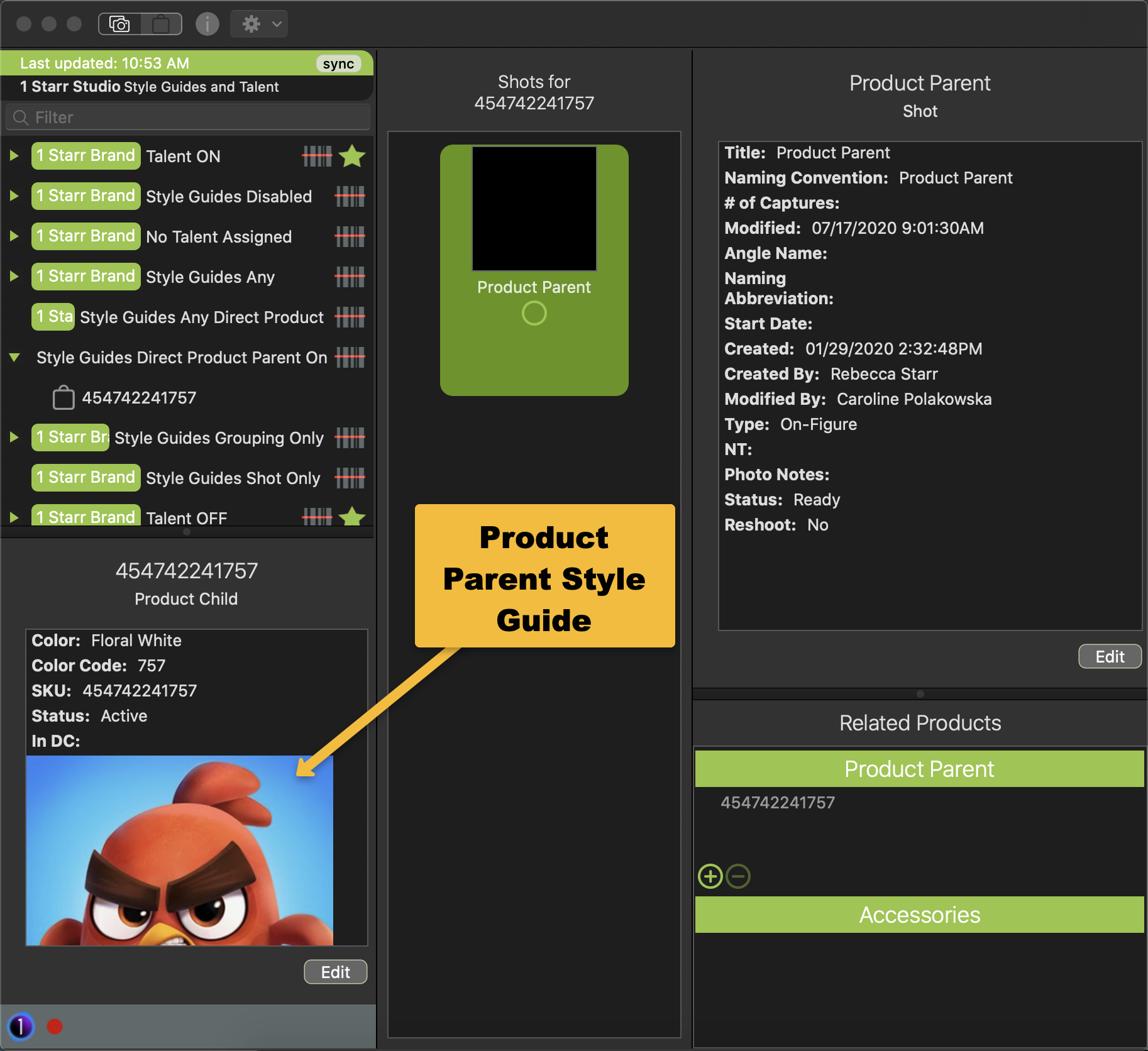Click the black preview in Product Parent card

click(x=534, y=209)
